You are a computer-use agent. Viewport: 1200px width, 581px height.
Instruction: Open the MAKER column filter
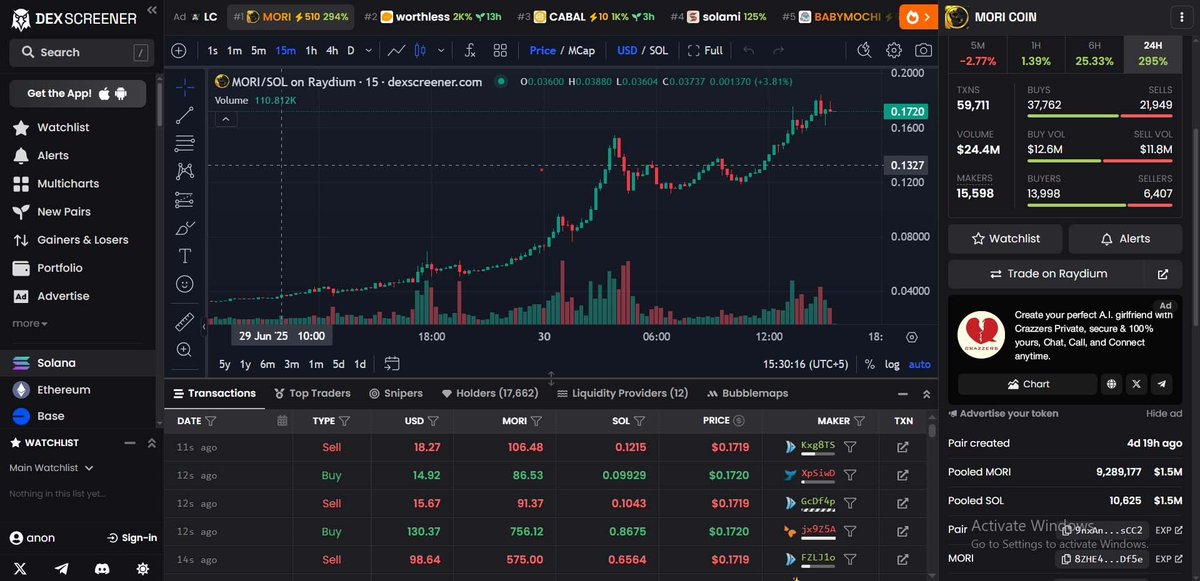[x=858, y=421]
